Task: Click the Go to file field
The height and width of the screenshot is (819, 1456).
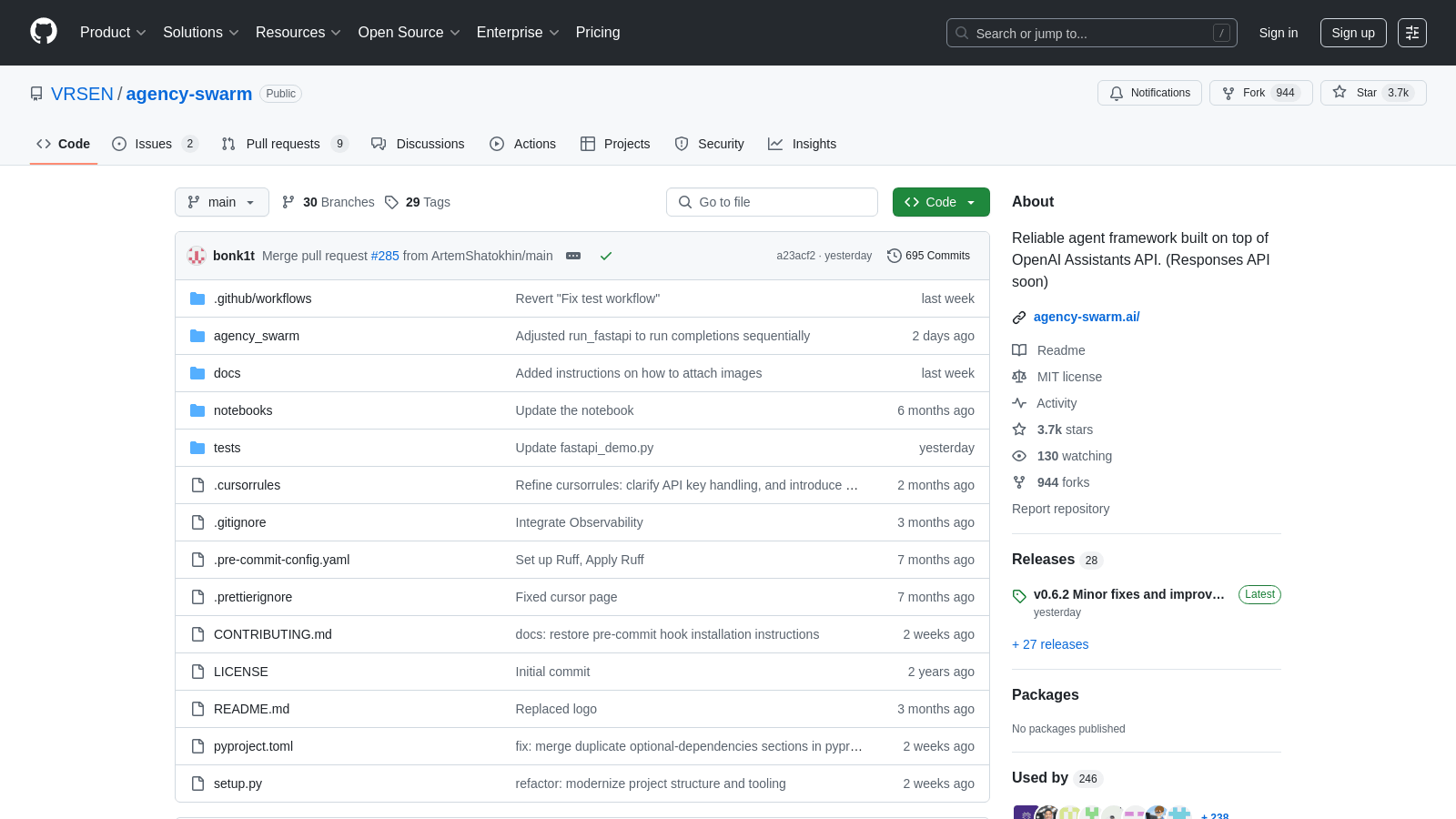Action: pyautogui.click(x=772, y=202)
